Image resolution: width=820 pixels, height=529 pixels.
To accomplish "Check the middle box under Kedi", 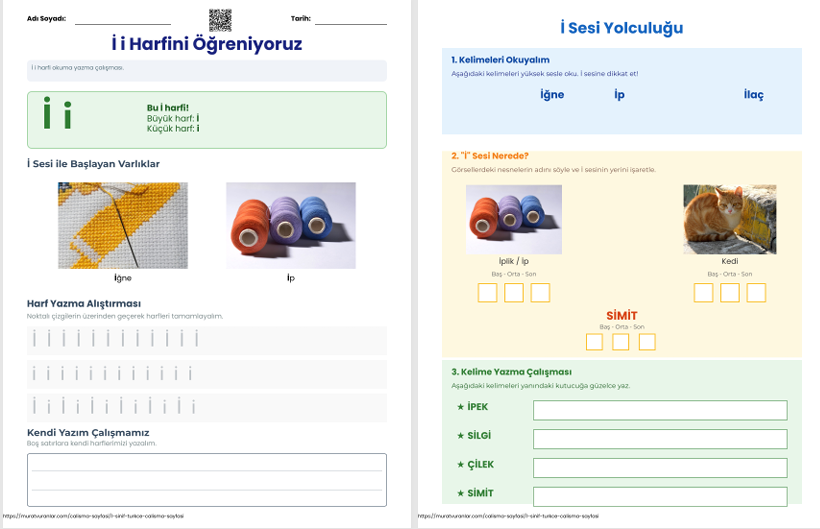I will pyautogui.click(x=730, y=292).
